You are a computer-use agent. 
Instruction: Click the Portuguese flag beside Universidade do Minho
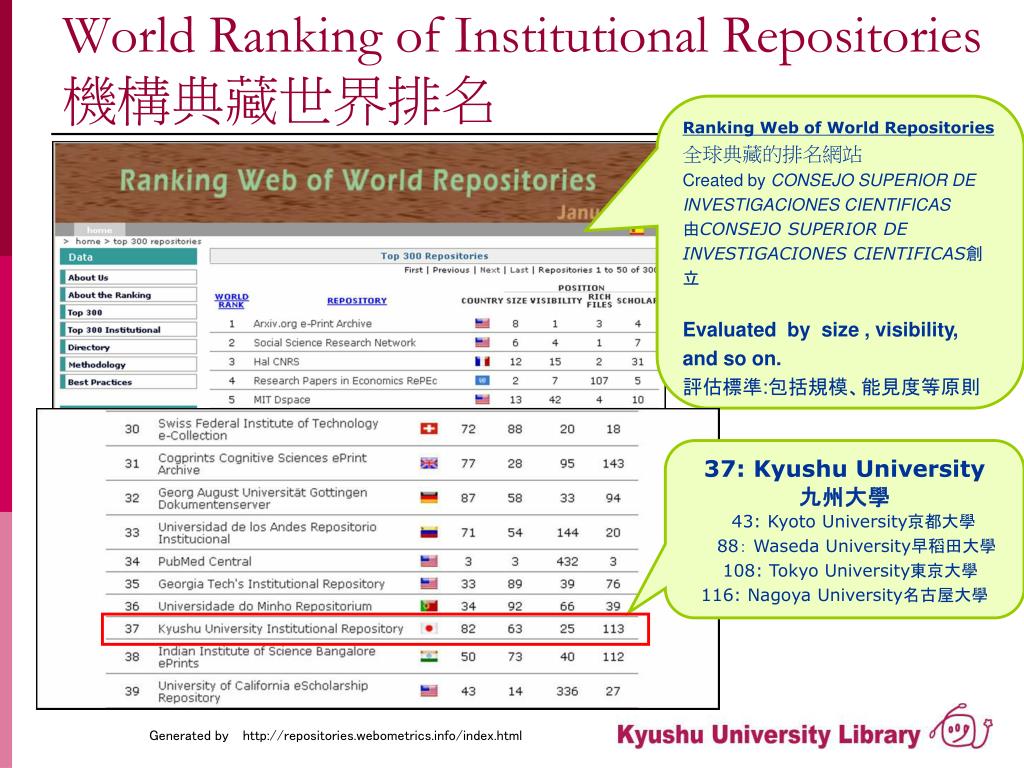428,606
